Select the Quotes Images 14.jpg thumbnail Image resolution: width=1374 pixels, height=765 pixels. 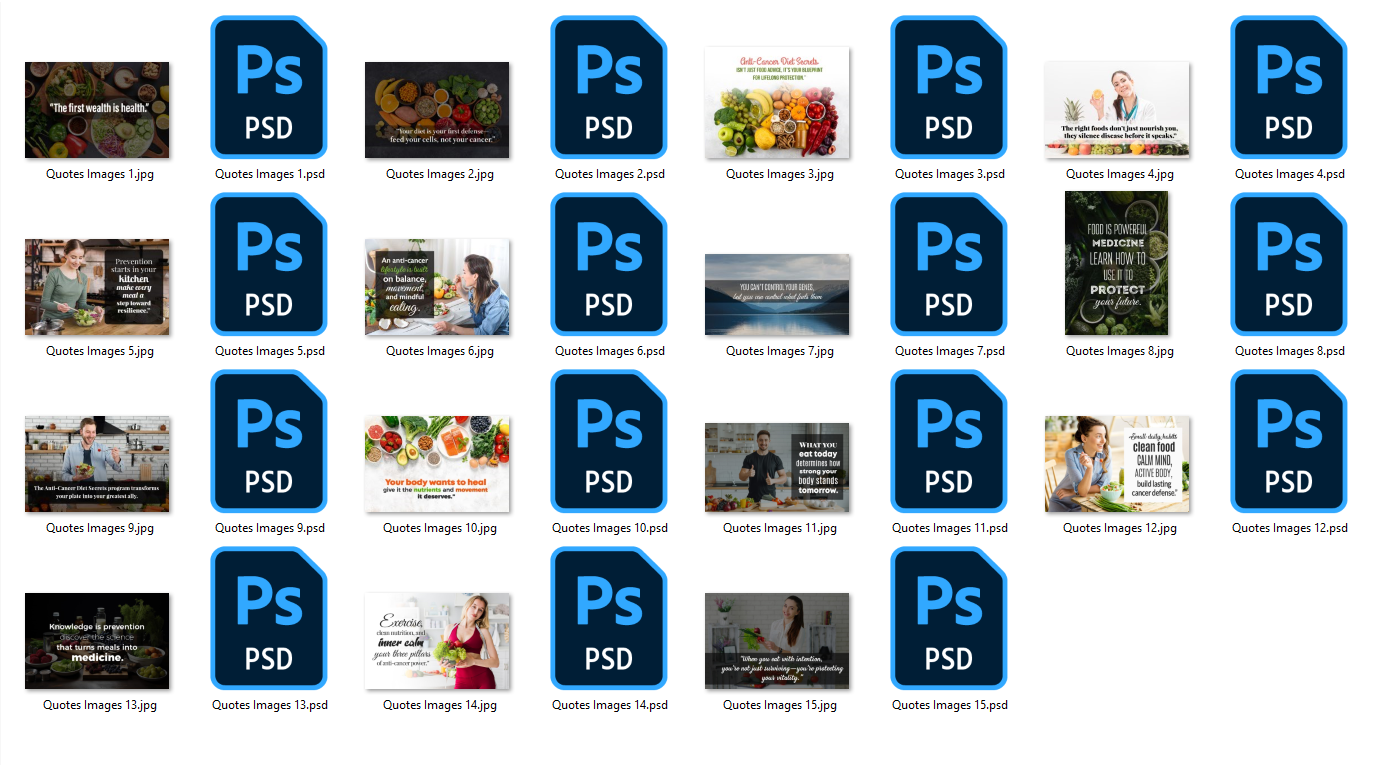(437, 641)
